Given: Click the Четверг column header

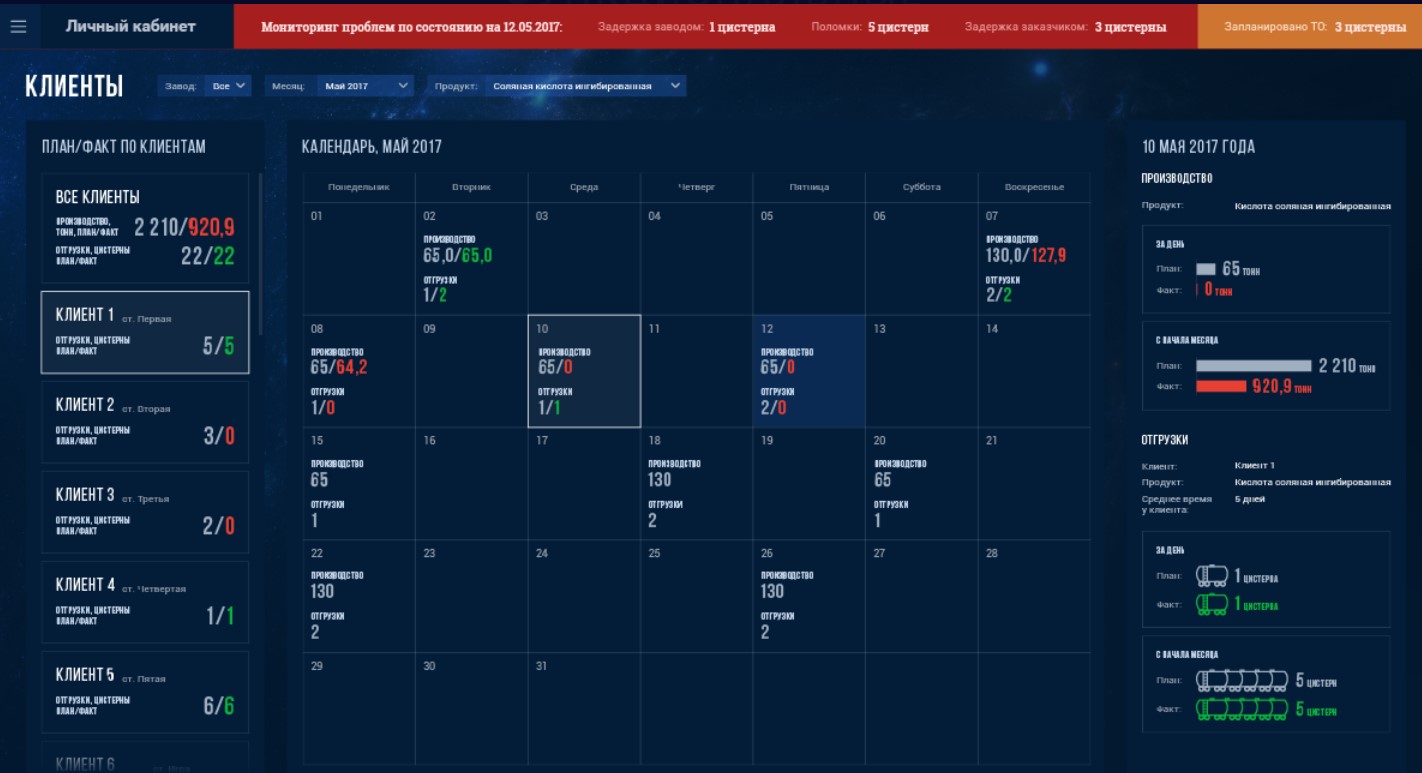Looking at the screenshot, I should (x=696, y=187).
